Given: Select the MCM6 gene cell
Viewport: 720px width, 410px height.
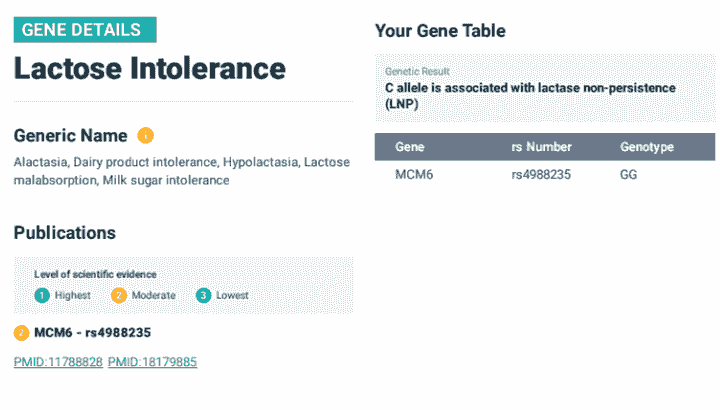Looking at the screenshot, I should [413, 175].
